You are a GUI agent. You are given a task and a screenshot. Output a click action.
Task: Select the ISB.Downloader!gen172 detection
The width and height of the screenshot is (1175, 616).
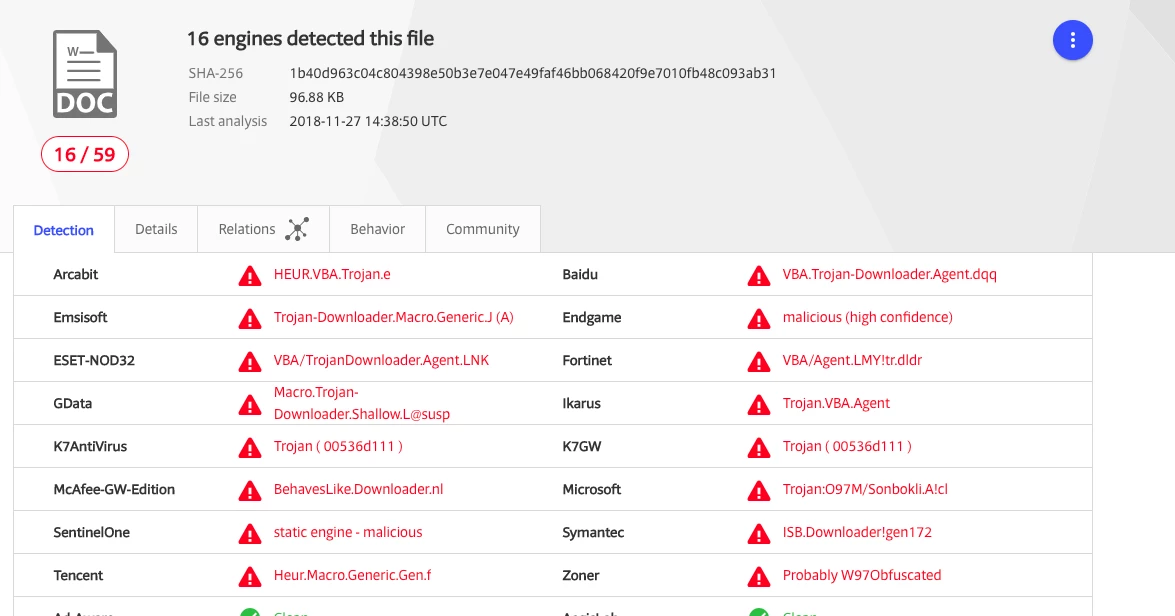(x=857, y=532)
